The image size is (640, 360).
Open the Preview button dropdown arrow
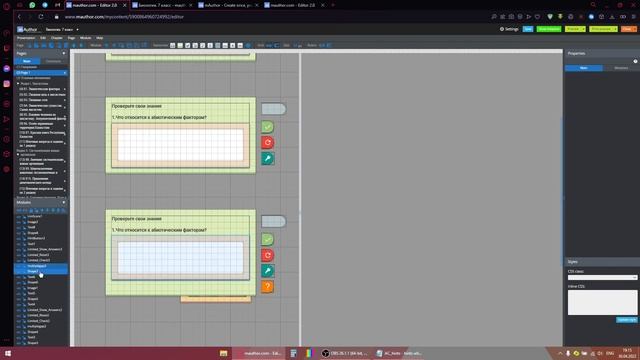point(583,29)
